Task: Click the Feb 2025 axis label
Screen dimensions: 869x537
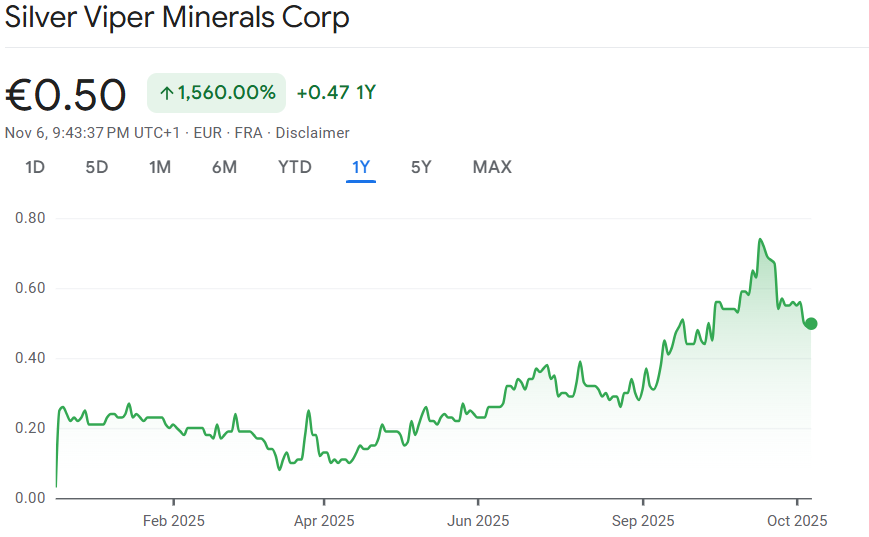Action: click(173, 521)
